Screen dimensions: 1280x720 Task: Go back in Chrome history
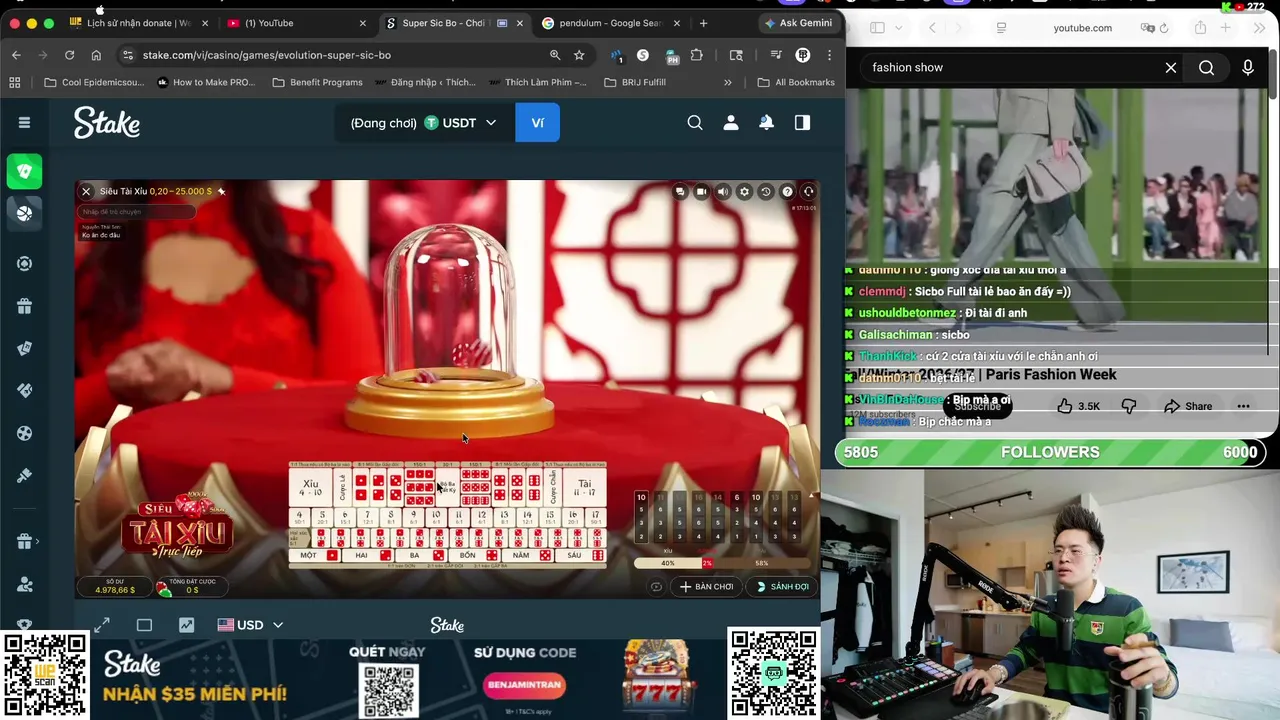[16, 55]
